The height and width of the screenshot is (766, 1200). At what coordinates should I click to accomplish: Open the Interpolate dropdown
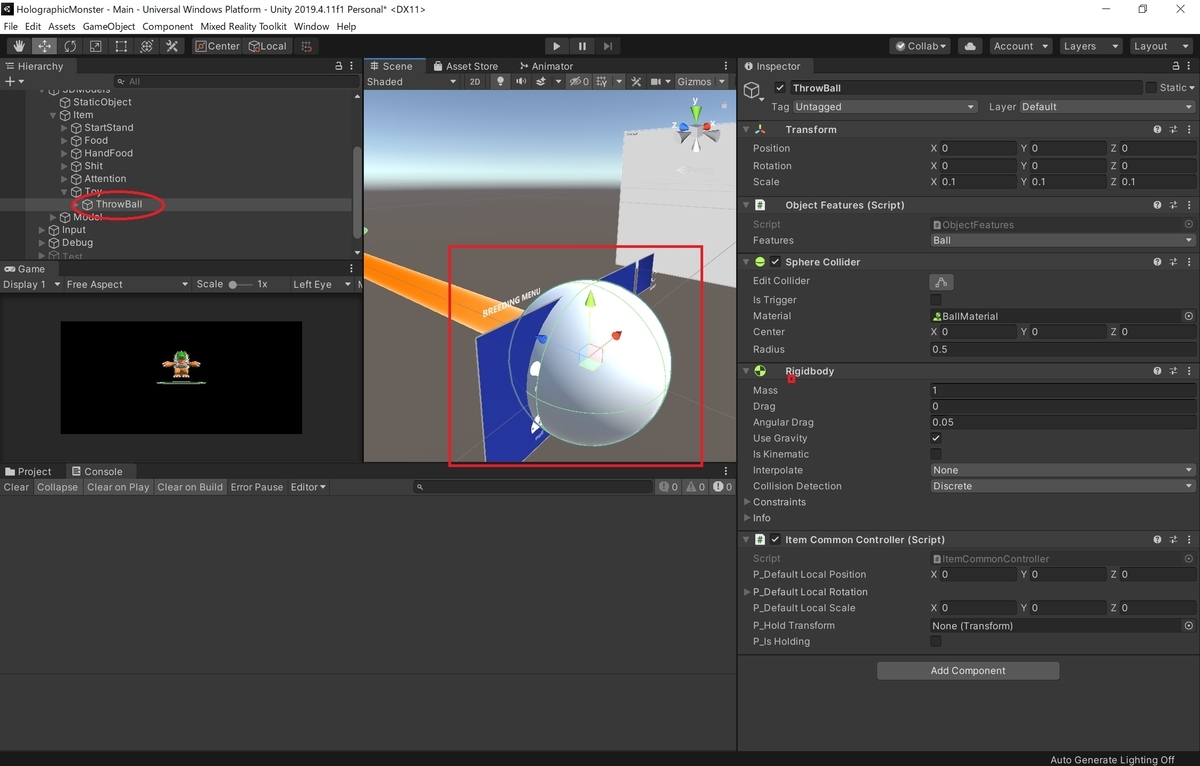pos(1062,470)
